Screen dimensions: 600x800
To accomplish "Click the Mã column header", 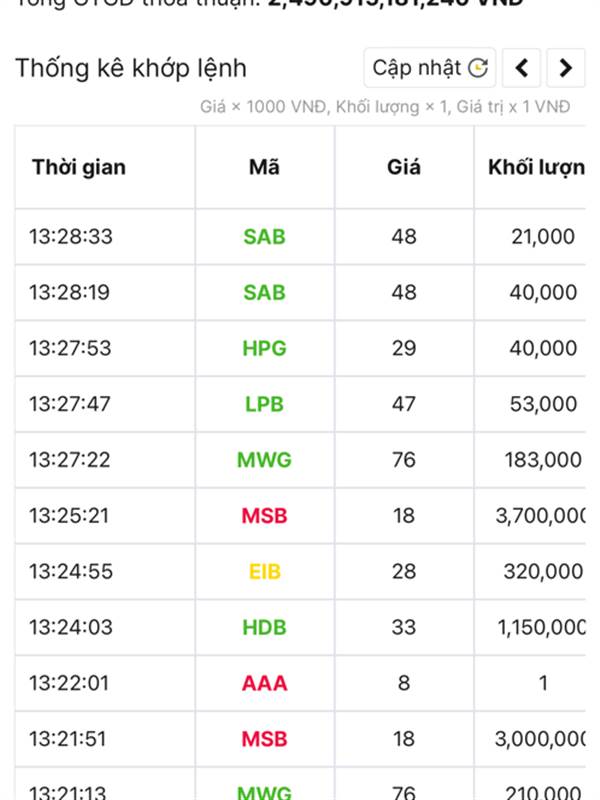I will click(x=264, y=167).
